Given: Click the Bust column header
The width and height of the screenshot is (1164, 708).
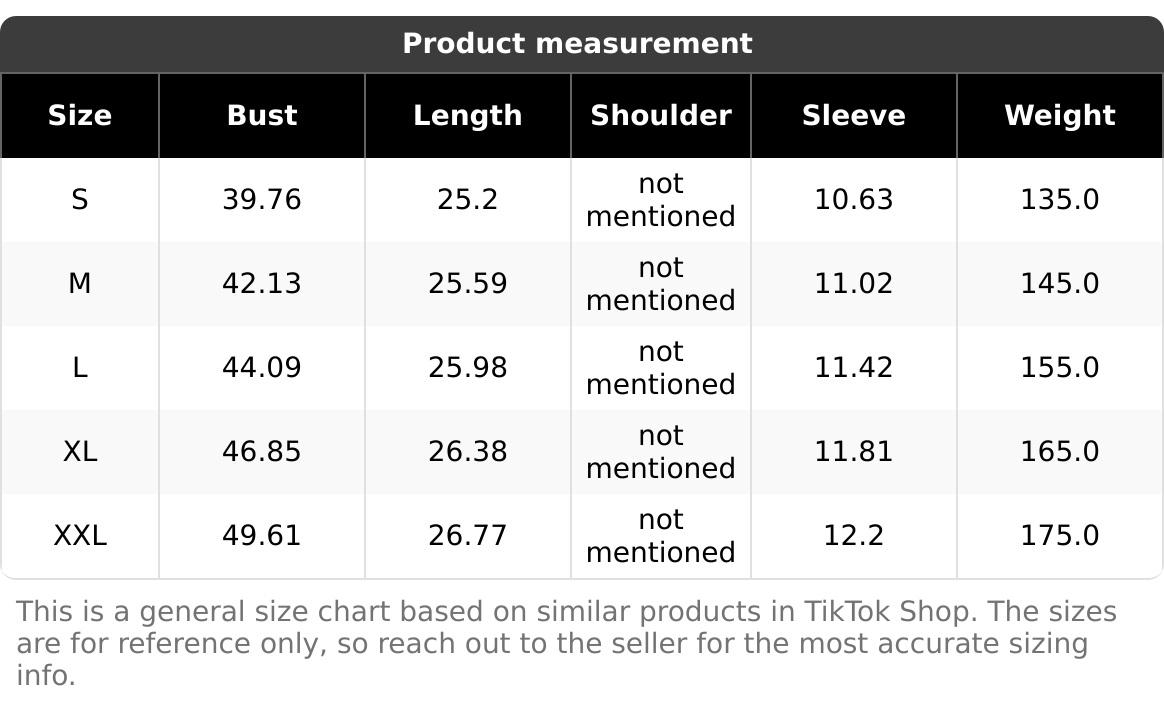Looking at the screenshot, I should click(262, 116).
